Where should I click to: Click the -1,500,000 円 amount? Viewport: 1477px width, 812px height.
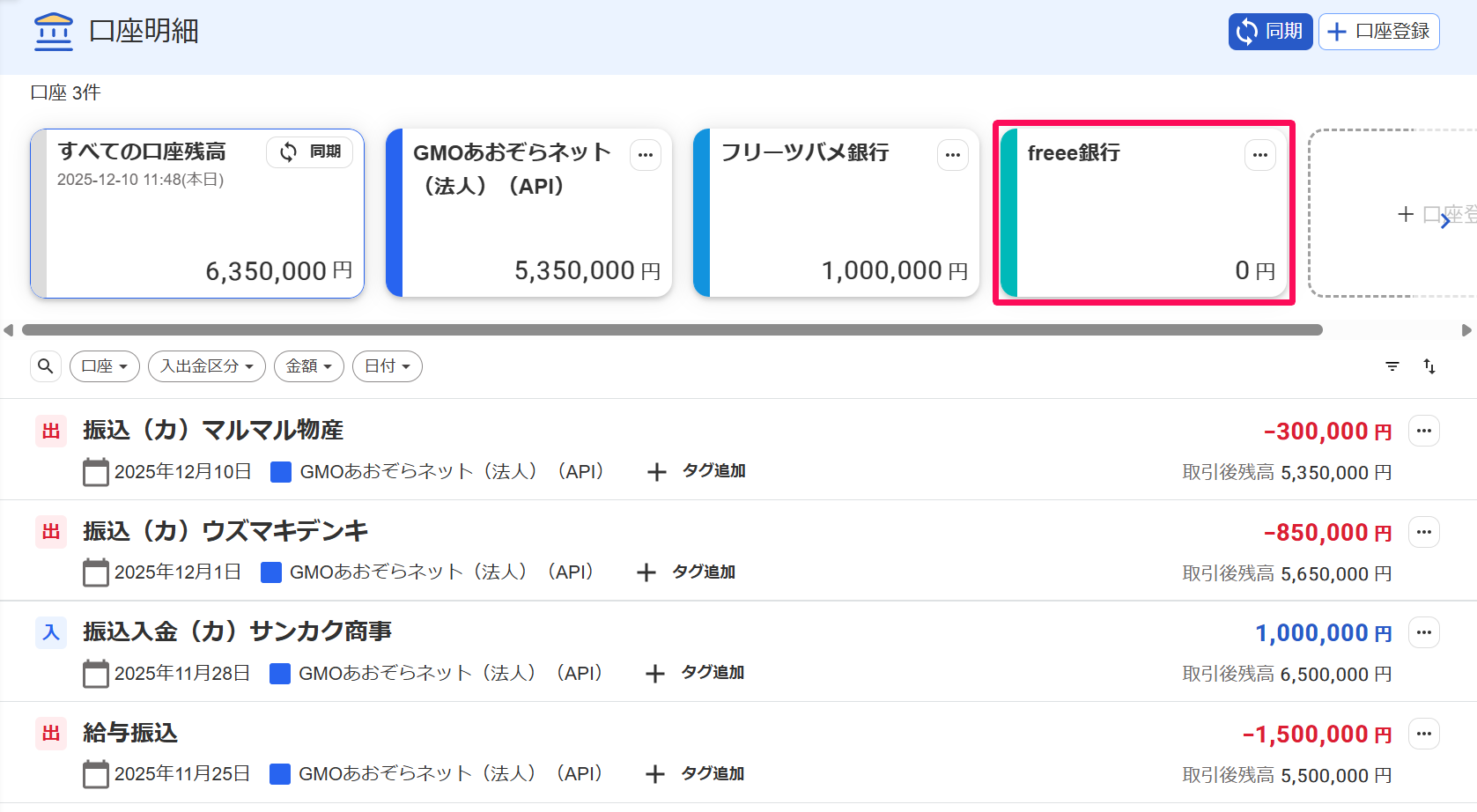point(1318,734)
